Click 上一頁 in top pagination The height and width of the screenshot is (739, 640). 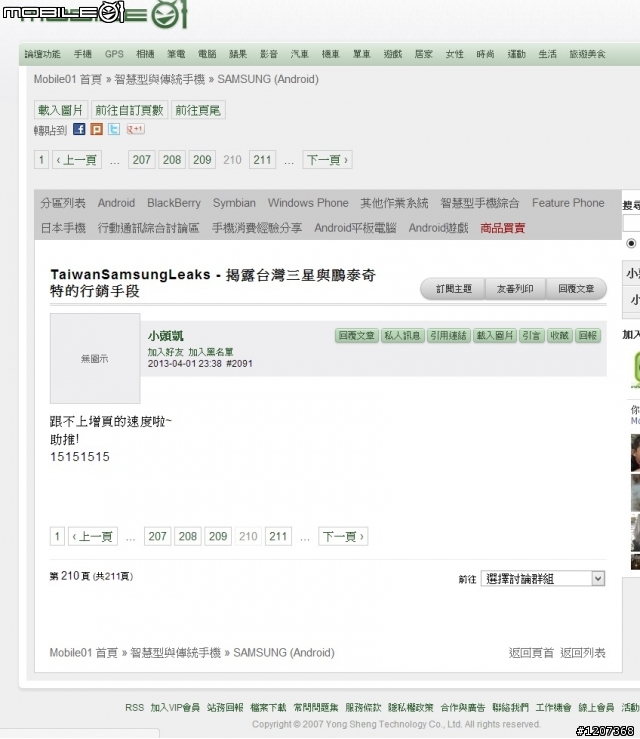click(76, 160)
